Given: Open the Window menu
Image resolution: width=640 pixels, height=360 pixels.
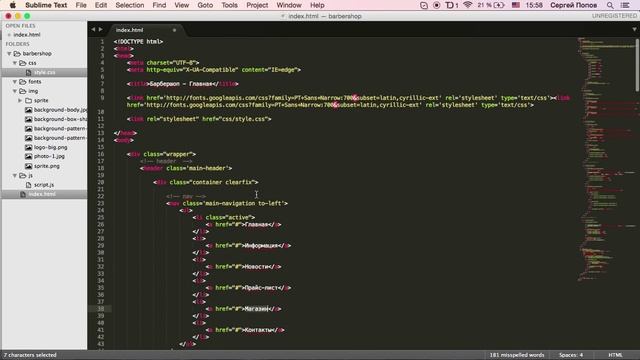Looking at the screenshot, I should 289,5.
